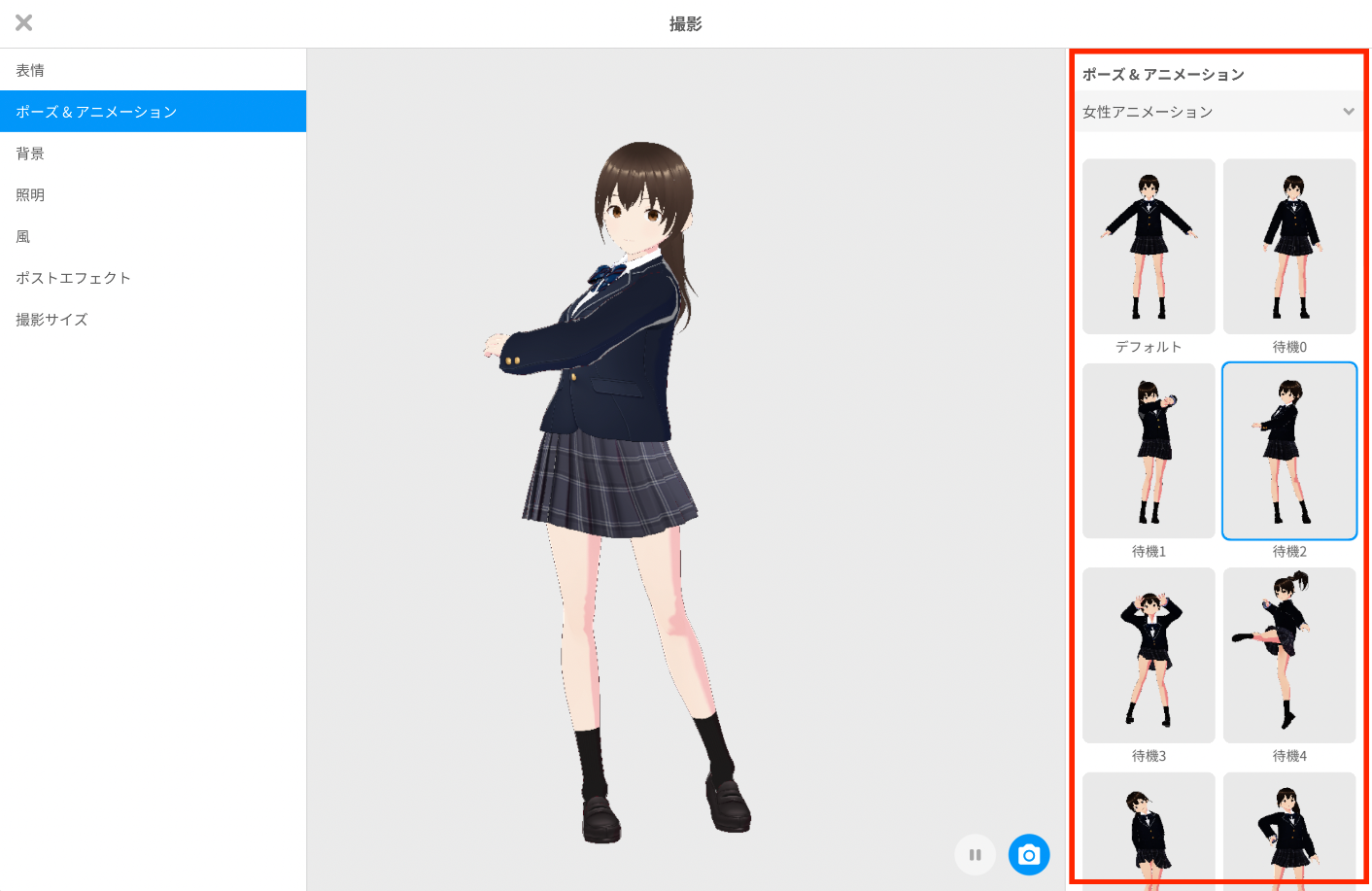Select the 待機0 animation thumbnail

[1289, 247]
